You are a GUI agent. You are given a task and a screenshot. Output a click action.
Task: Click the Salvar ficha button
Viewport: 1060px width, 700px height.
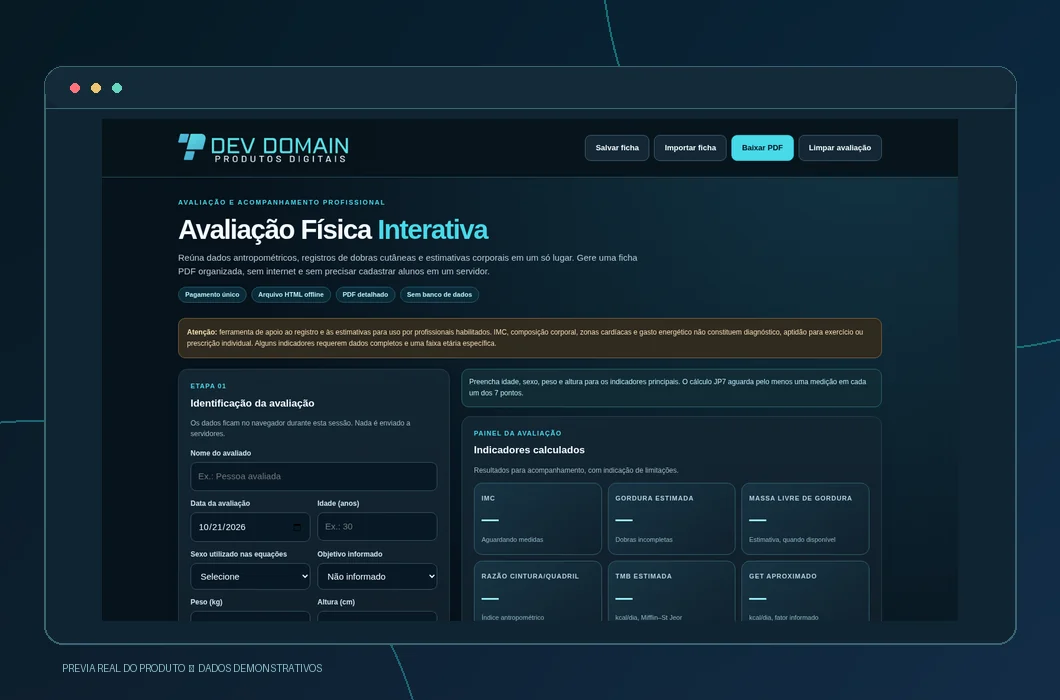(x=617, y=147)
